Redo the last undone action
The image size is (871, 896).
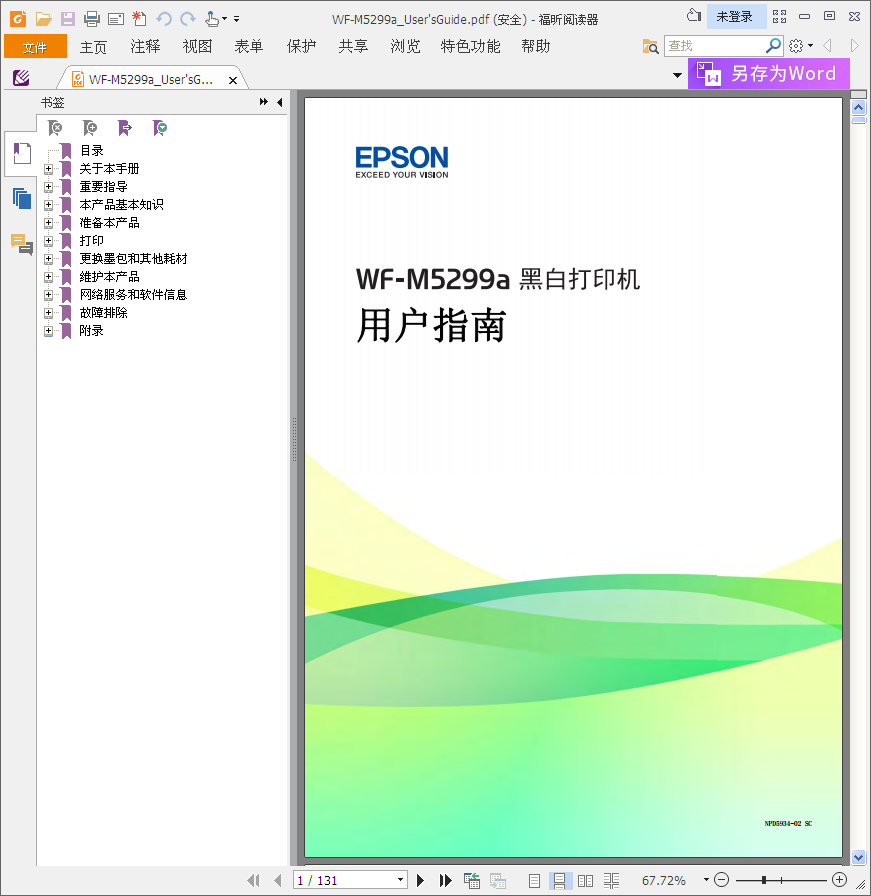tap(188, 19)
